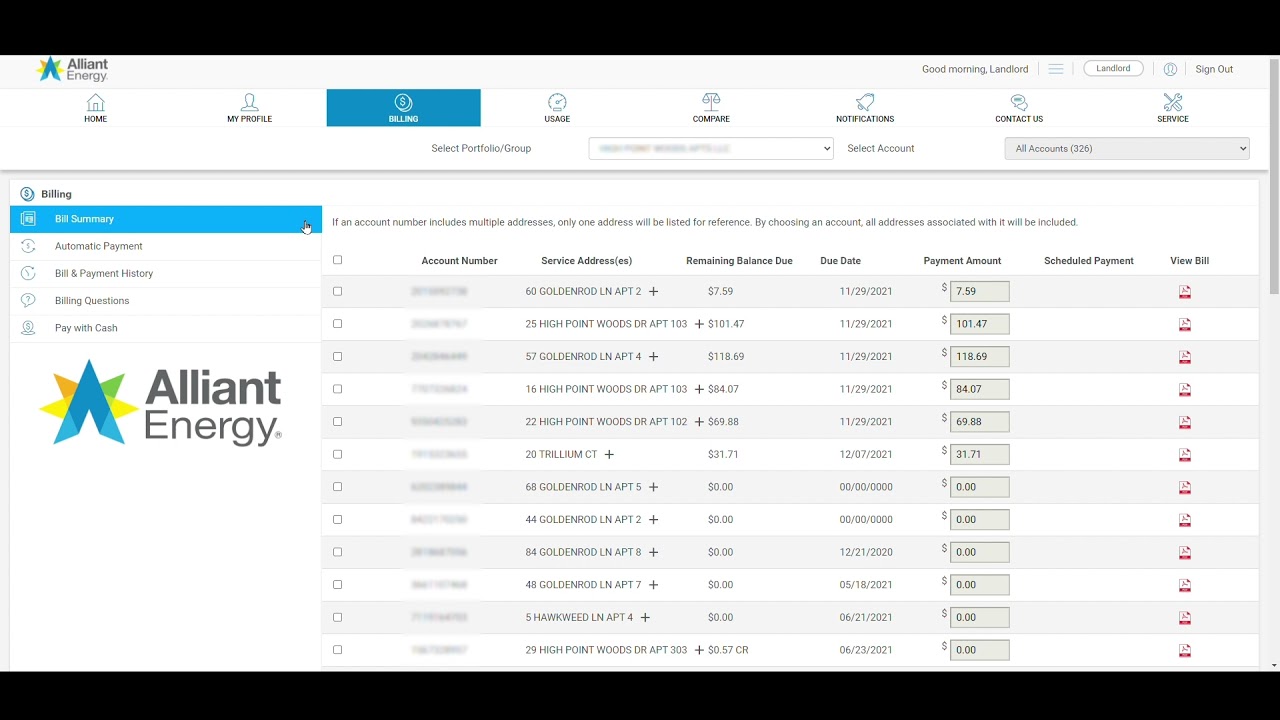1280x720 pixels.
Task: View bill PDF for 5 Hawkweed Ln Apt 4
Action: 1185,617
